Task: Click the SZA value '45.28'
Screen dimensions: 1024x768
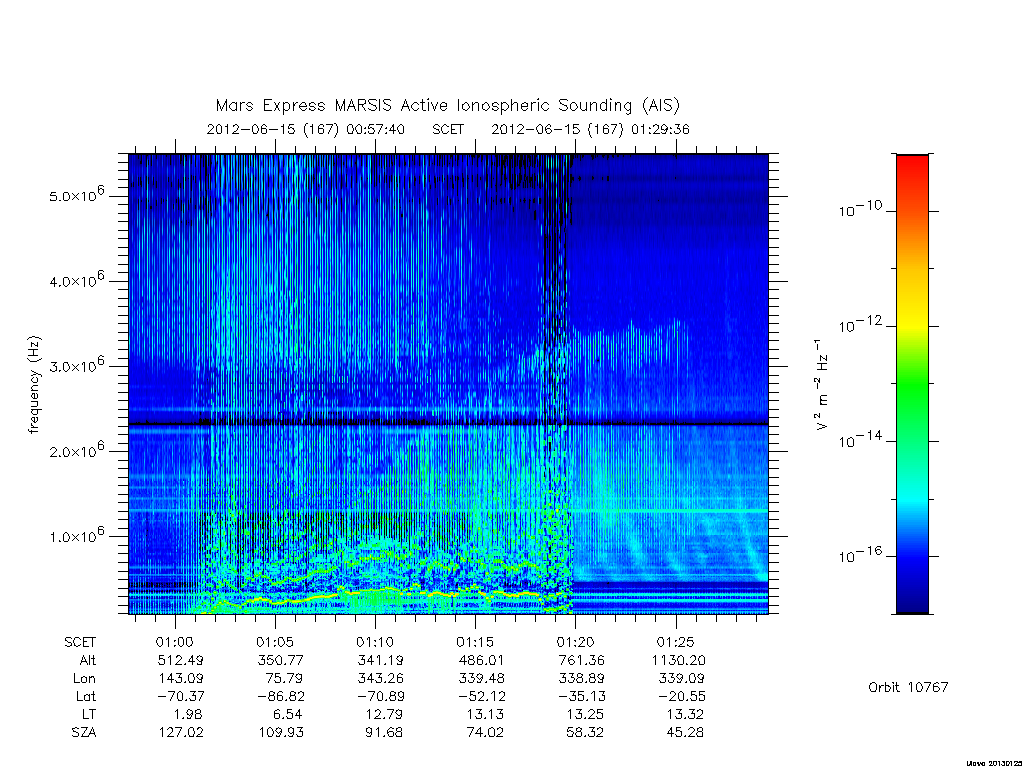Action: 684,733
